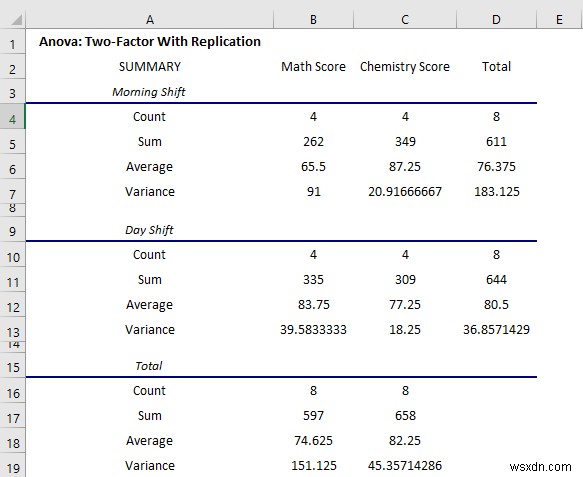The width and height of the screenshot is (583, 477).
Task: Select row 16 header
Action: [13, 391]
